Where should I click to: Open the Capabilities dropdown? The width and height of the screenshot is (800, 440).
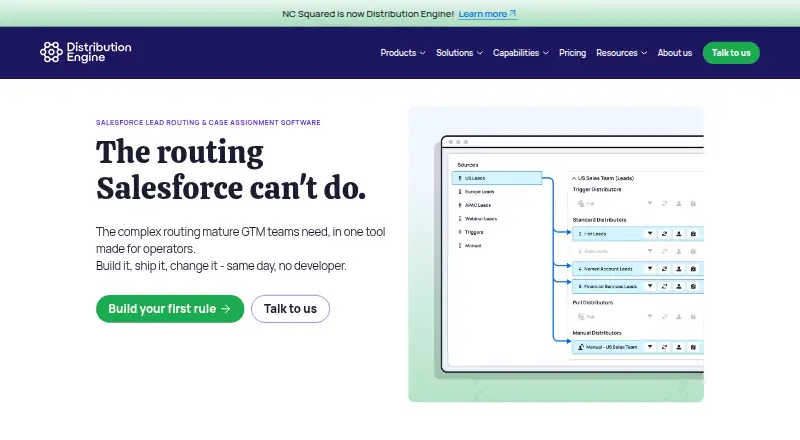pyautogui.click(x=520, y=53)
